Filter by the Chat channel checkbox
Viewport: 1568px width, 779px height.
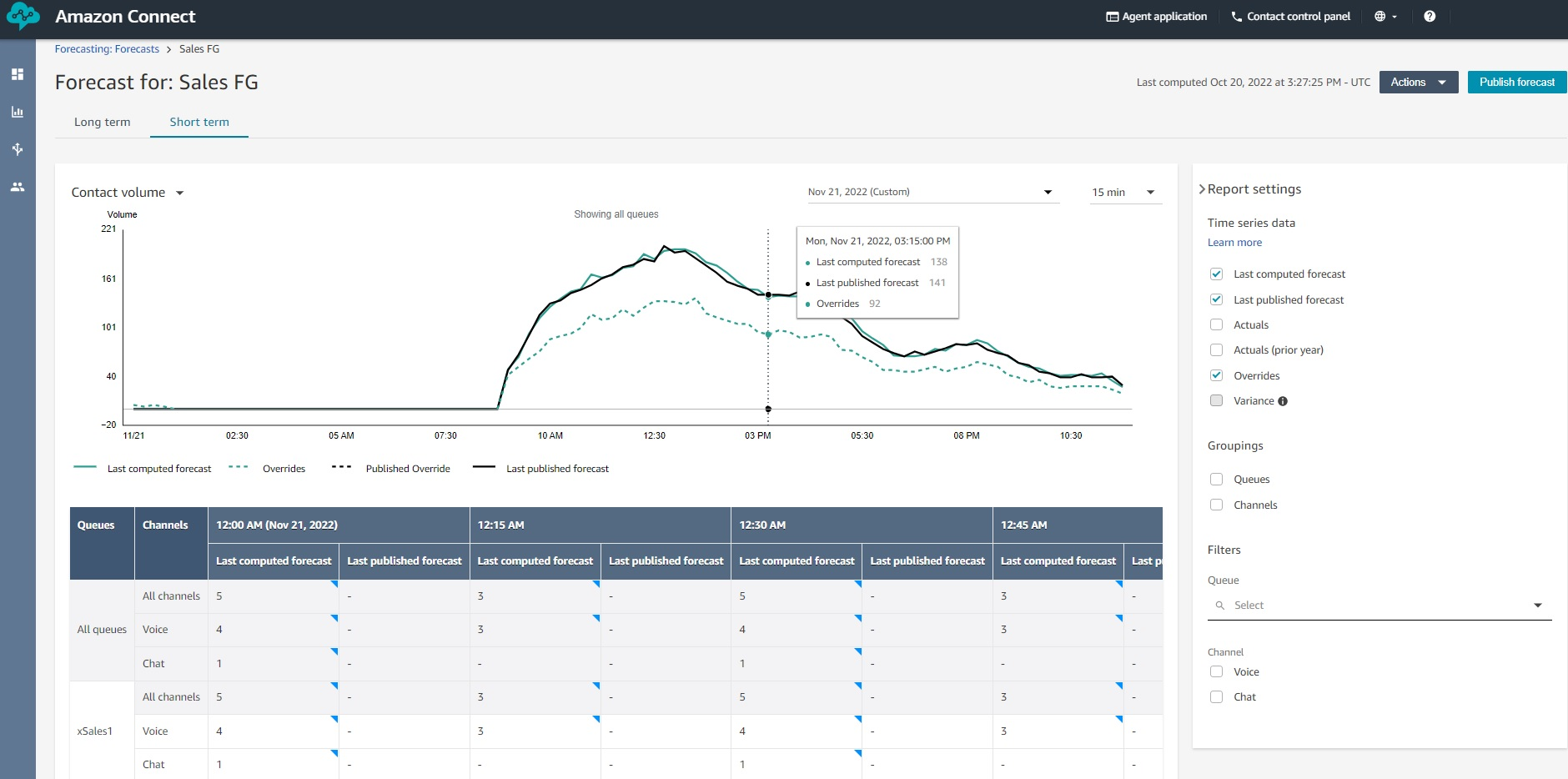pyautogui.click(x=1216, y=697)
